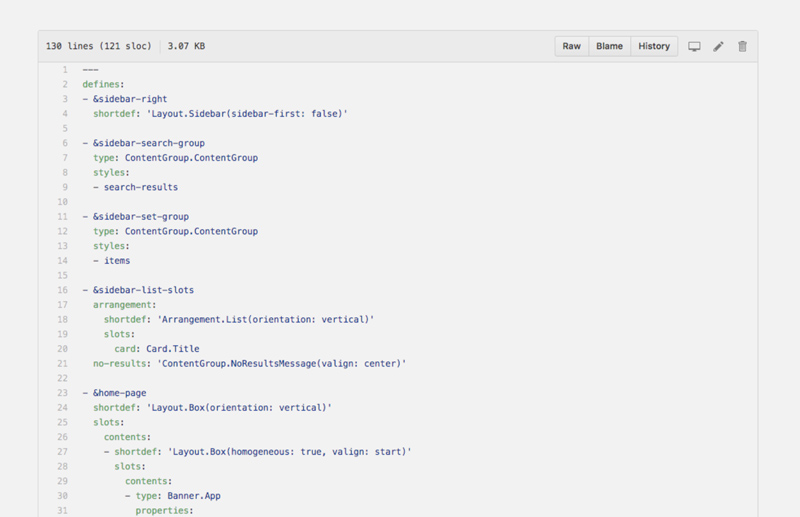Select line number 11
Image resolution: width=800 pixels, height=517 pixels.
coord(62,216)
